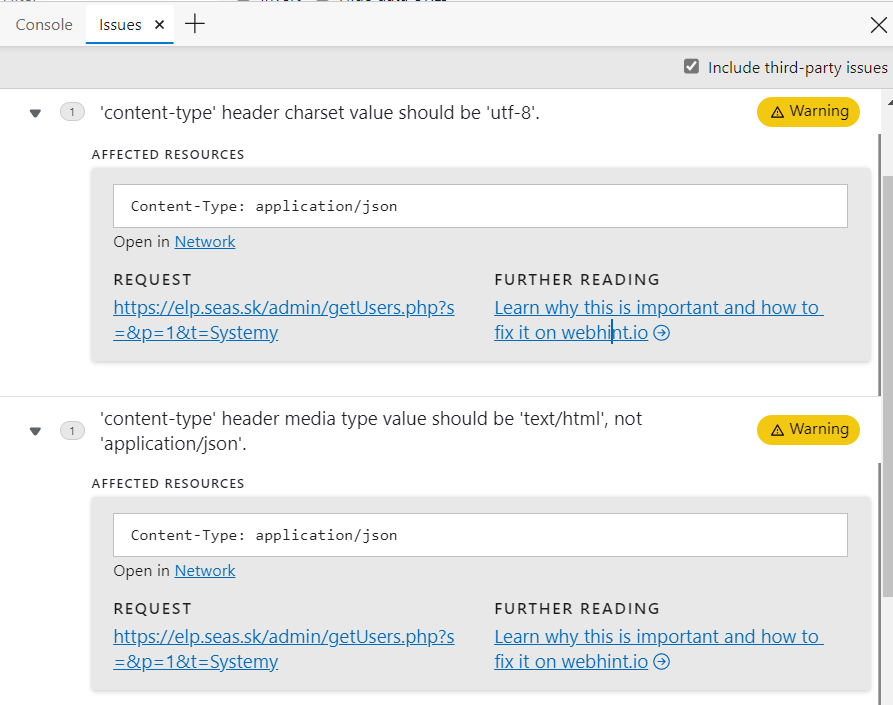This screenshot has height=705, width=893.
Task: Open webhint.io further reading for media type issue
Action: [658, 649]
